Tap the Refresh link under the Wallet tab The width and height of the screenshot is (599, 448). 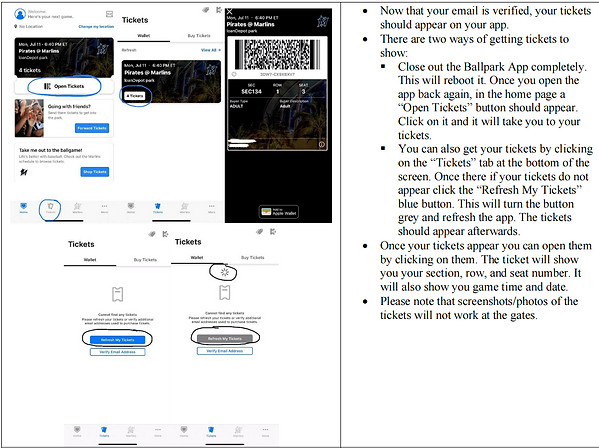tap(129, 50)
